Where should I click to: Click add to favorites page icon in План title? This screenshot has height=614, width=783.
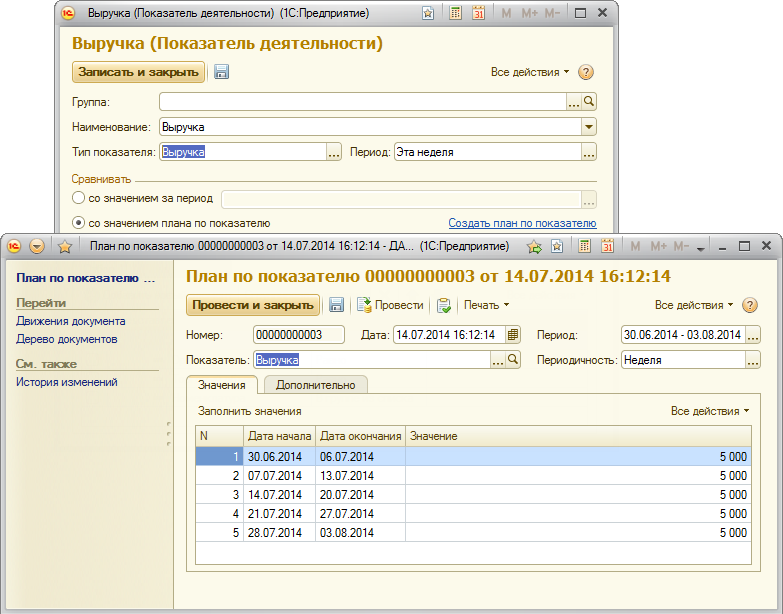click(557, 246)
